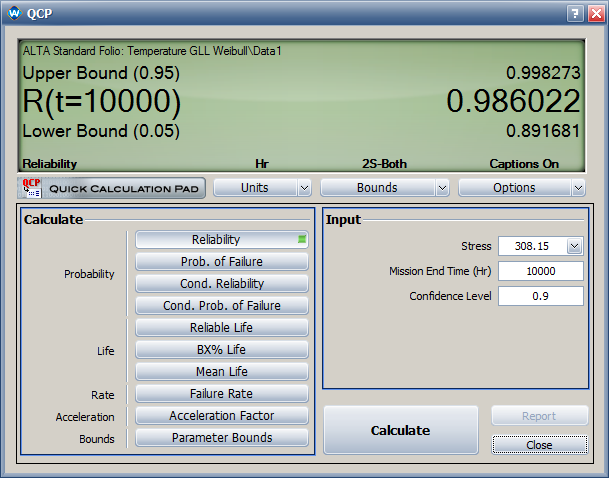Expand the Stress dropdown arrow

[574, 246]
